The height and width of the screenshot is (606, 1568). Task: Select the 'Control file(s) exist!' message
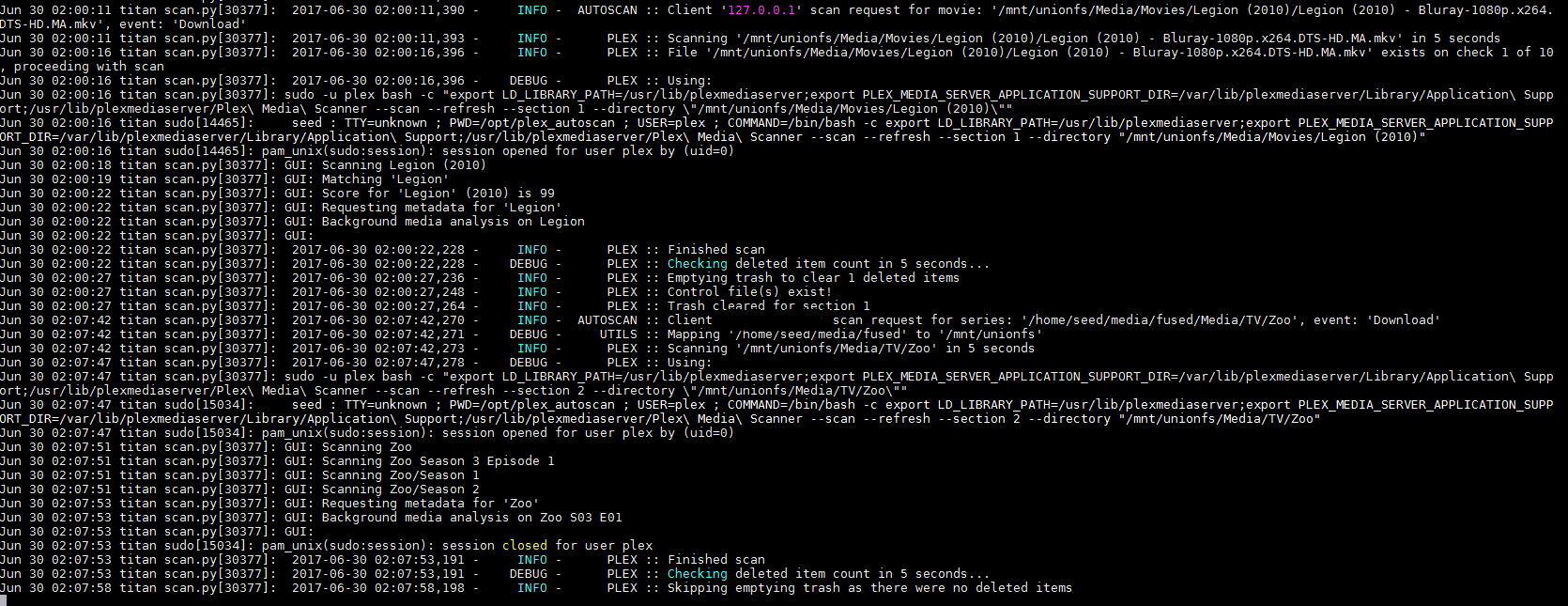749,292
